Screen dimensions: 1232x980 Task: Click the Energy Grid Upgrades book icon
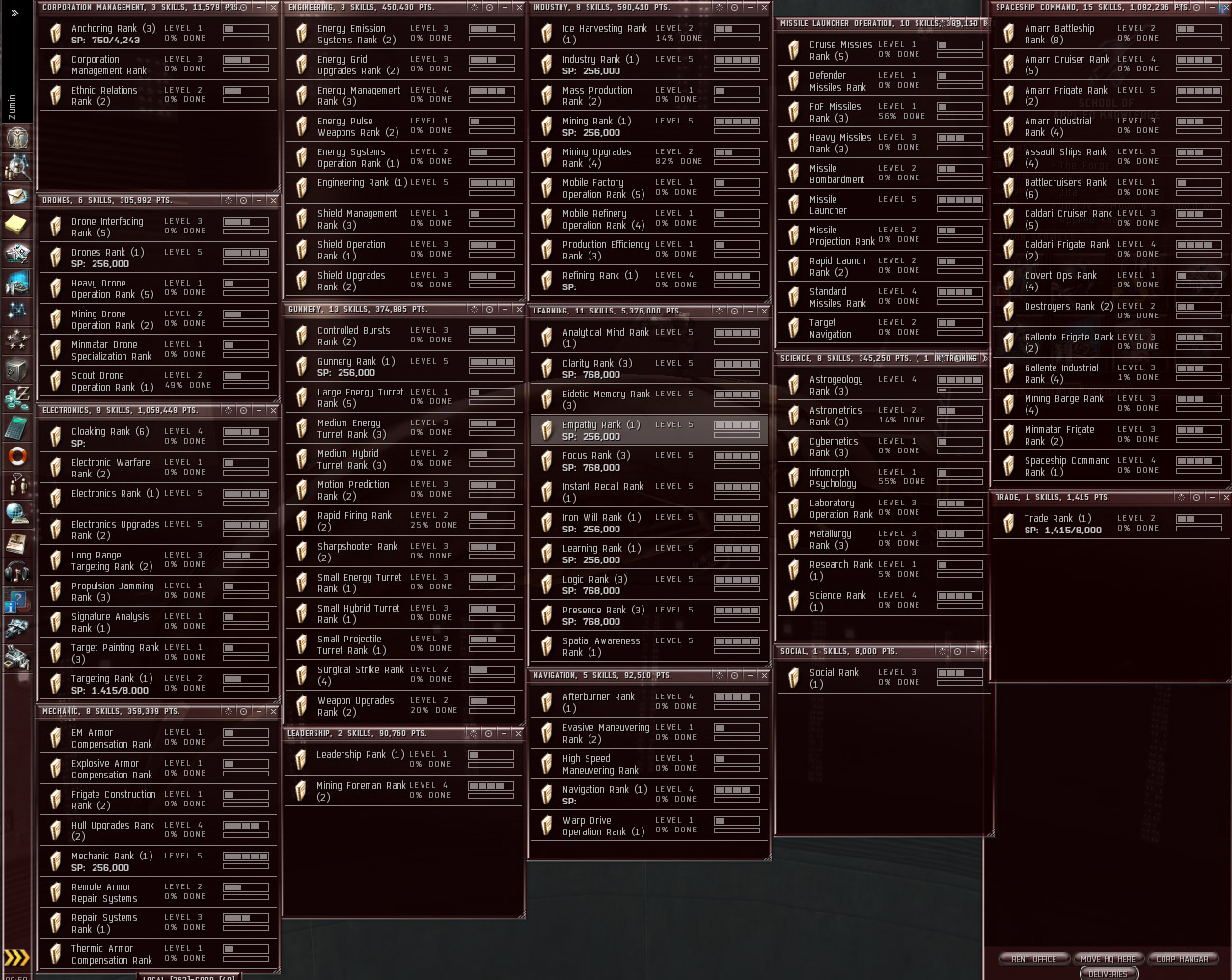[301, 65]
